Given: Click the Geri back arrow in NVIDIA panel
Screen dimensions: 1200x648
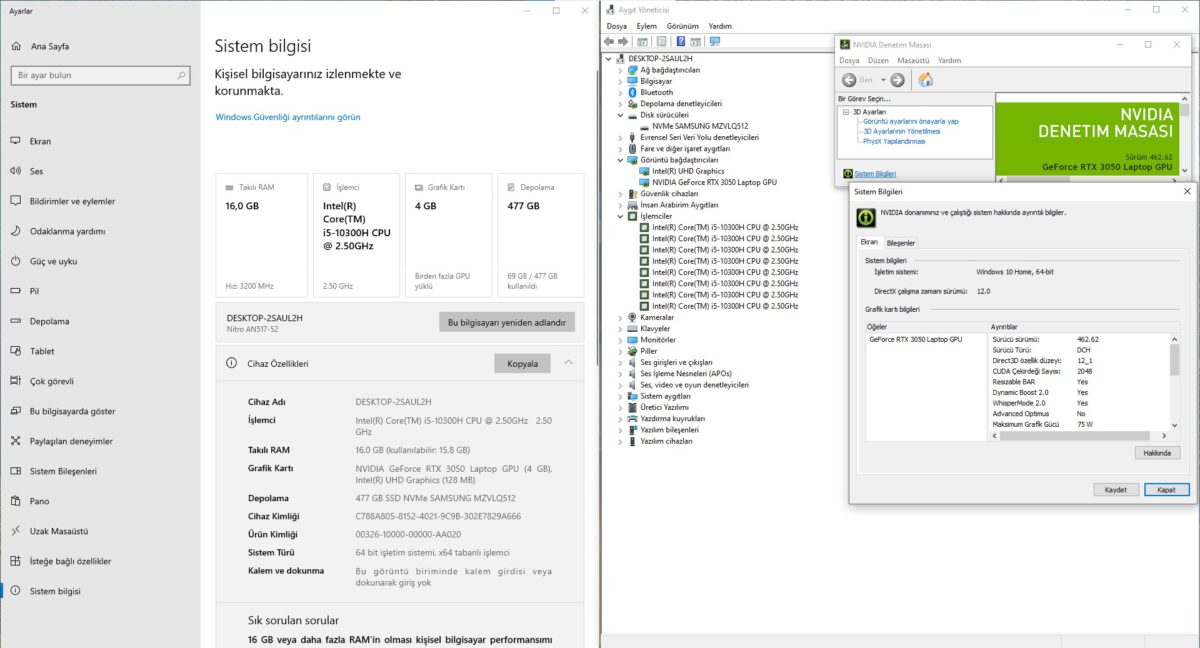Looking at the screenshot, I should coord(849,80).
